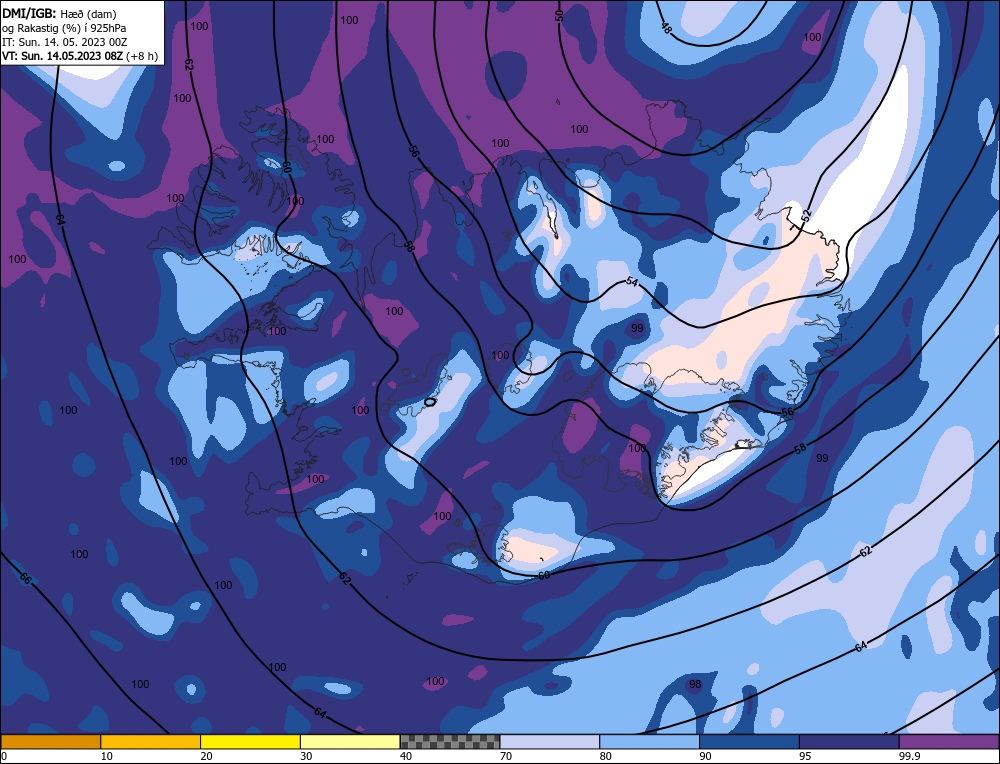The width and height of the screenshot is (1000, 764).
Task: Click the purple above-99.9 legend swatch
Action: [949, 742]
